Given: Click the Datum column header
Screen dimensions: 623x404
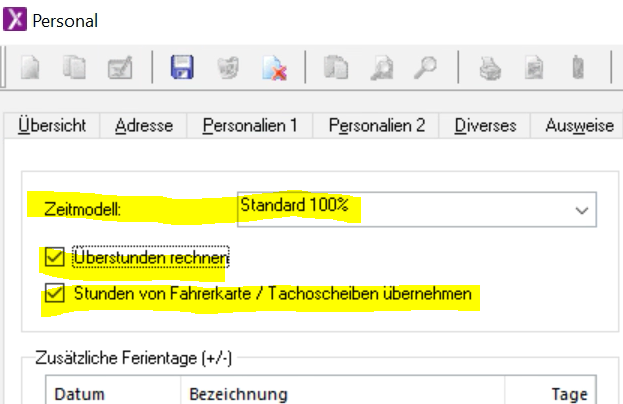Looking at the screenshot, I should (x=80, y=393).
